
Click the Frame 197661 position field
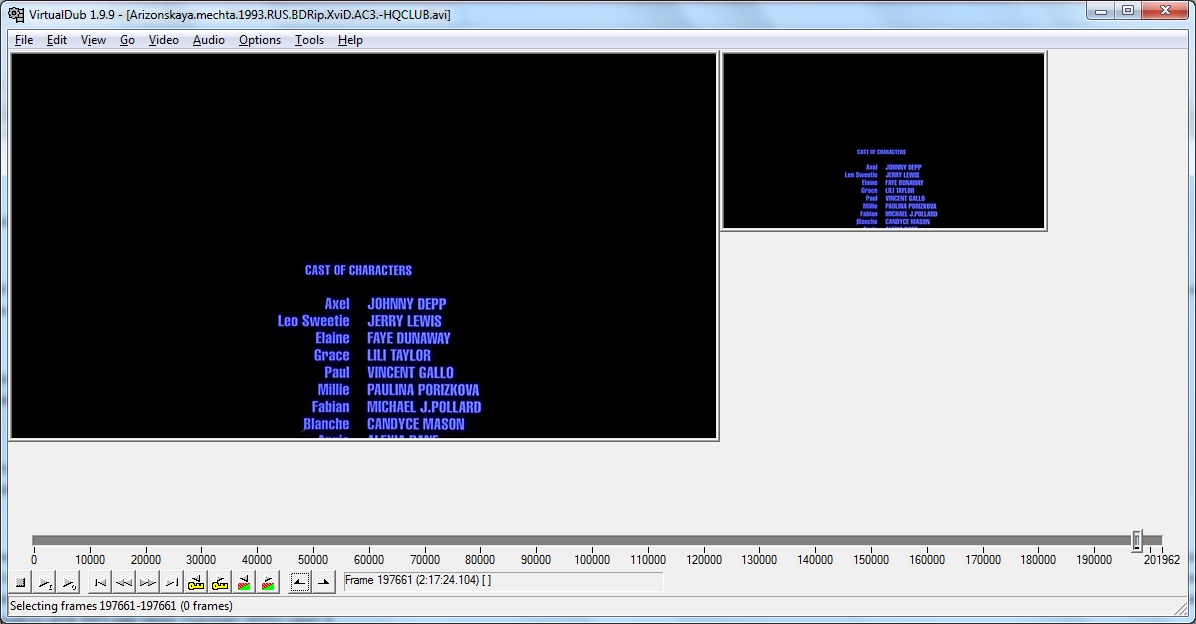(503, 581)
